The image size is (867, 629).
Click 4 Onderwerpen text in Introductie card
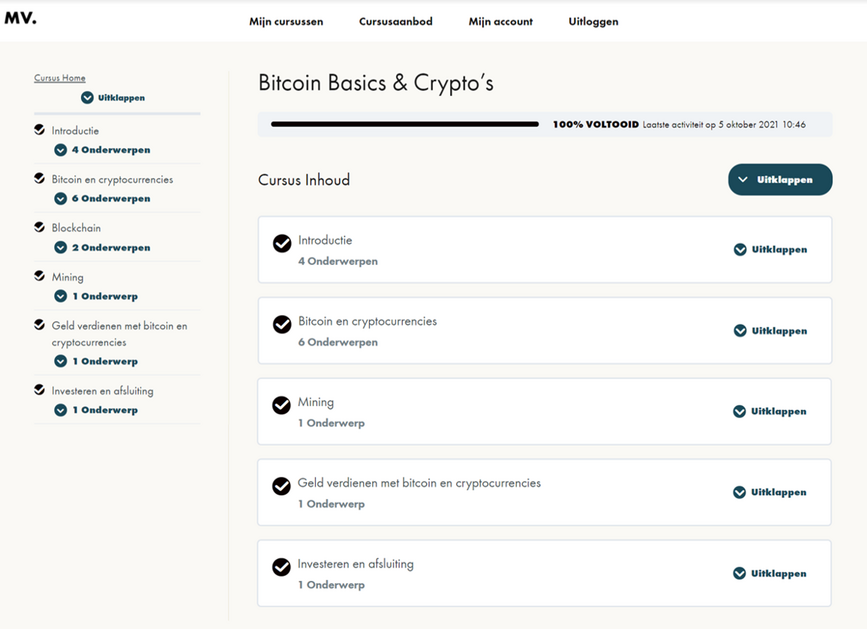click(x=338, y=261)
